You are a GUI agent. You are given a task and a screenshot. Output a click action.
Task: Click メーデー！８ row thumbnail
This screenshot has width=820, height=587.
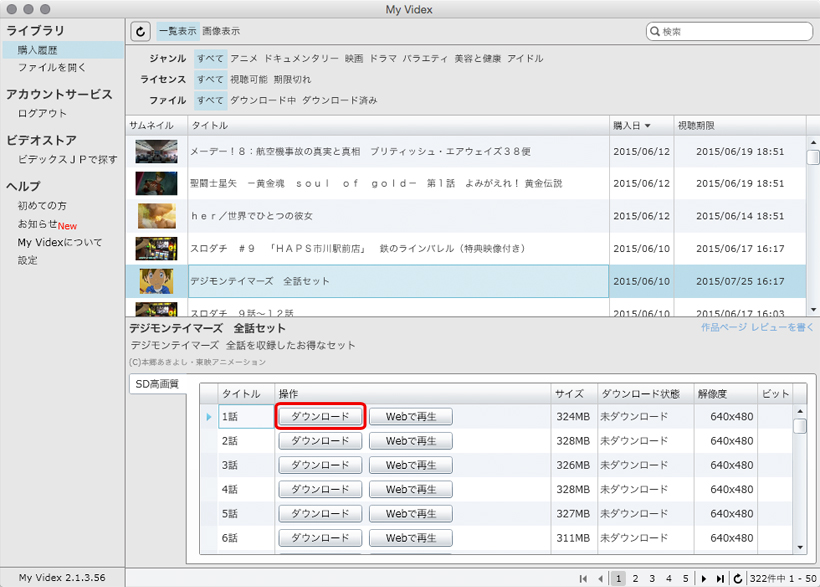point(156,152)
